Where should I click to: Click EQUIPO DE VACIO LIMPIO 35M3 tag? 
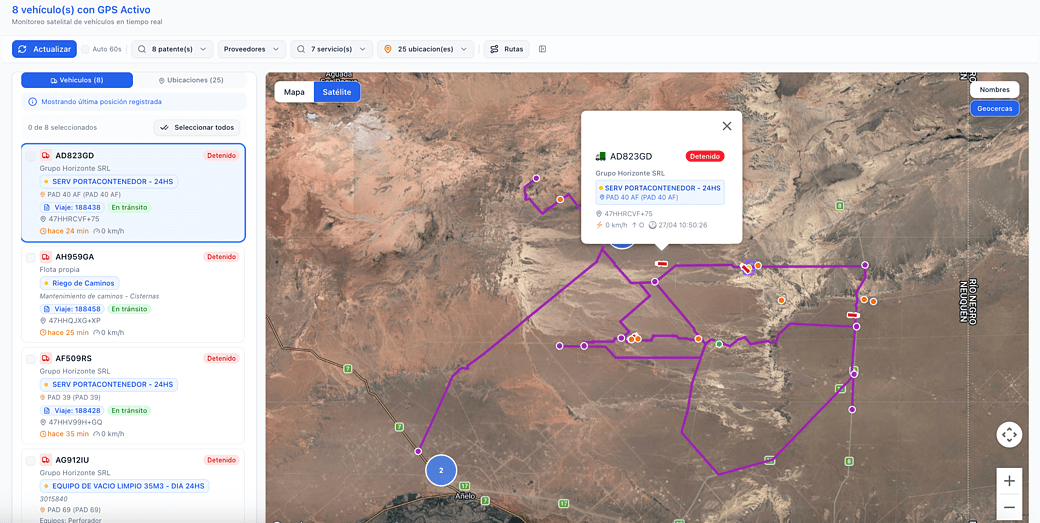click(x=125, y=486)
